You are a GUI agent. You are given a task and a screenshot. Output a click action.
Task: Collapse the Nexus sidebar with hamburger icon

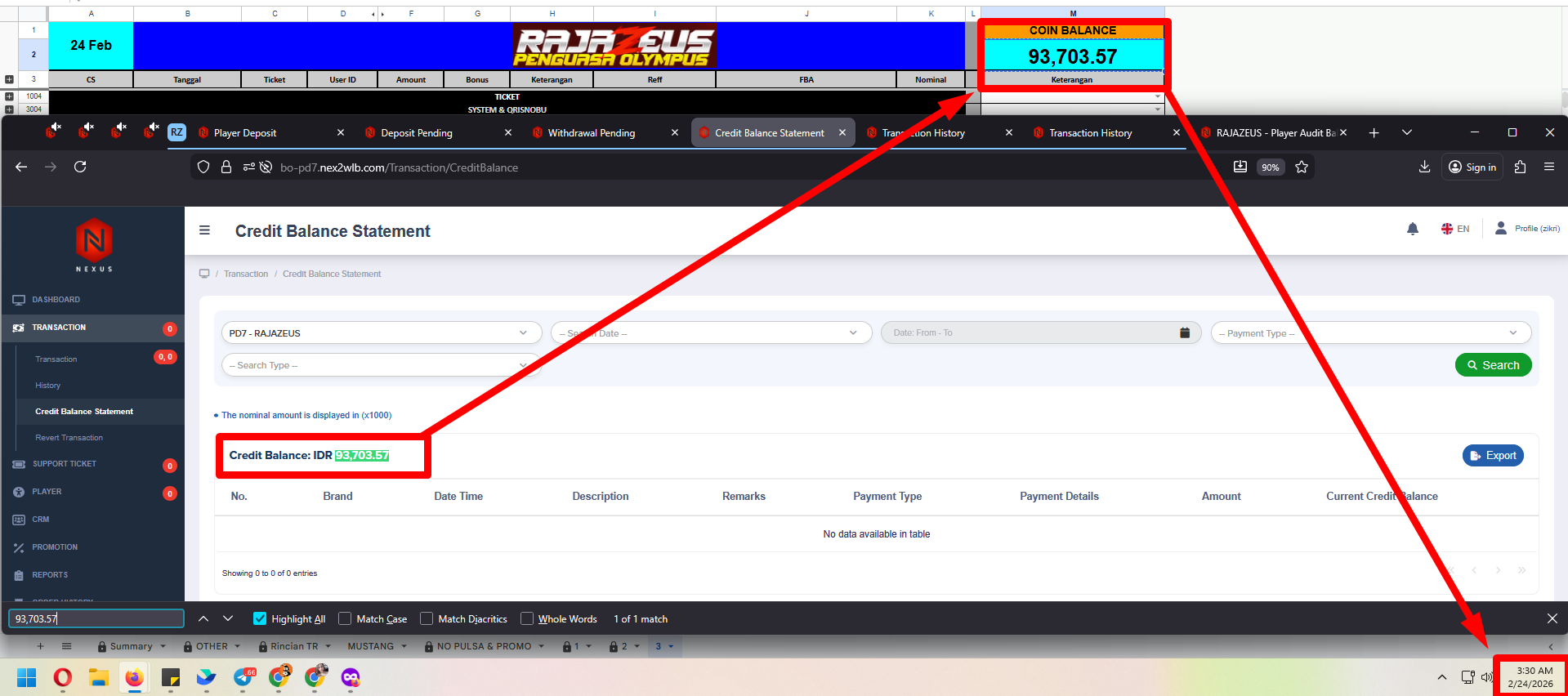[x=205, y=230]
